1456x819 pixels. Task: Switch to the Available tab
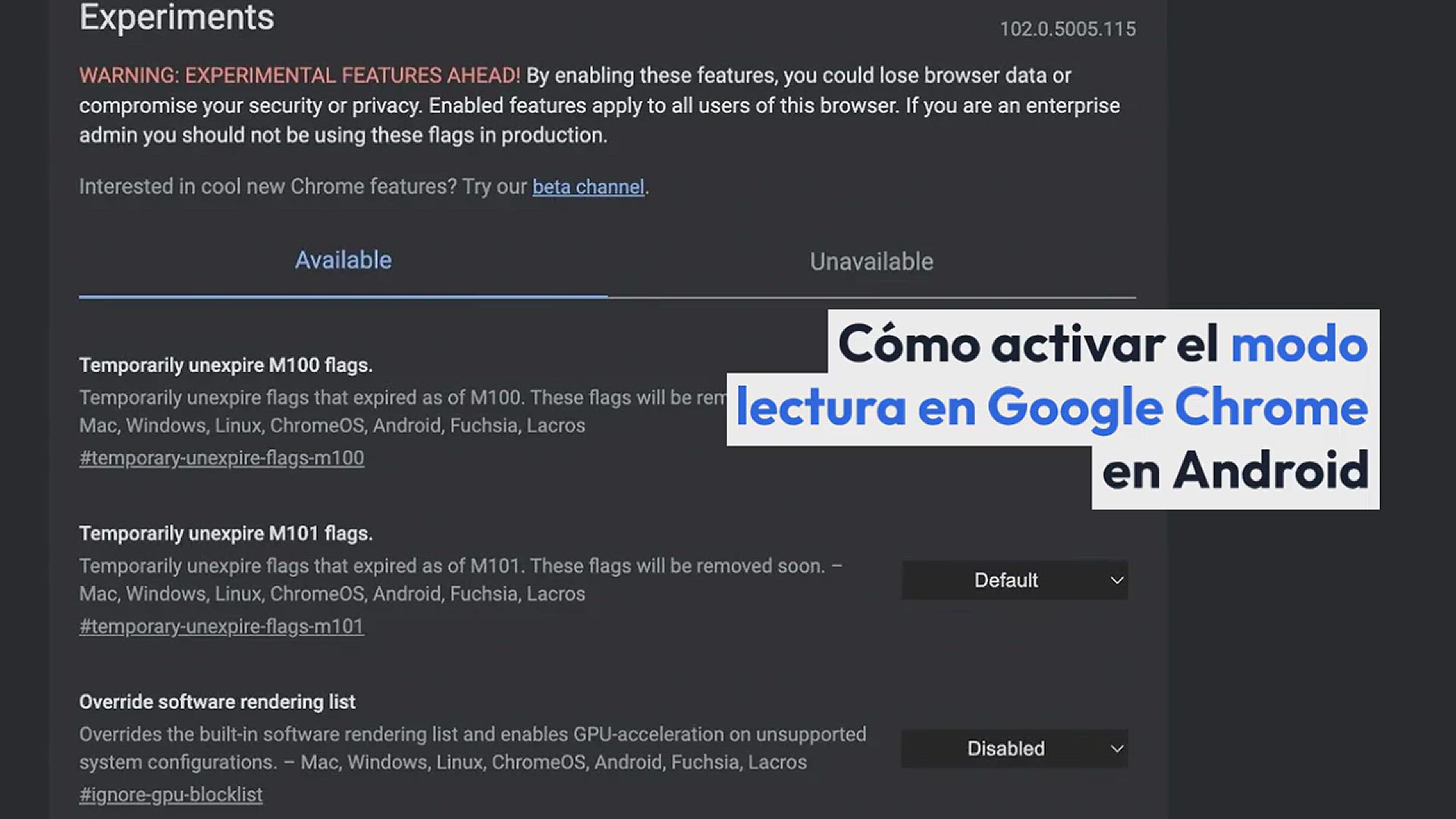click(x=343, y=261)
